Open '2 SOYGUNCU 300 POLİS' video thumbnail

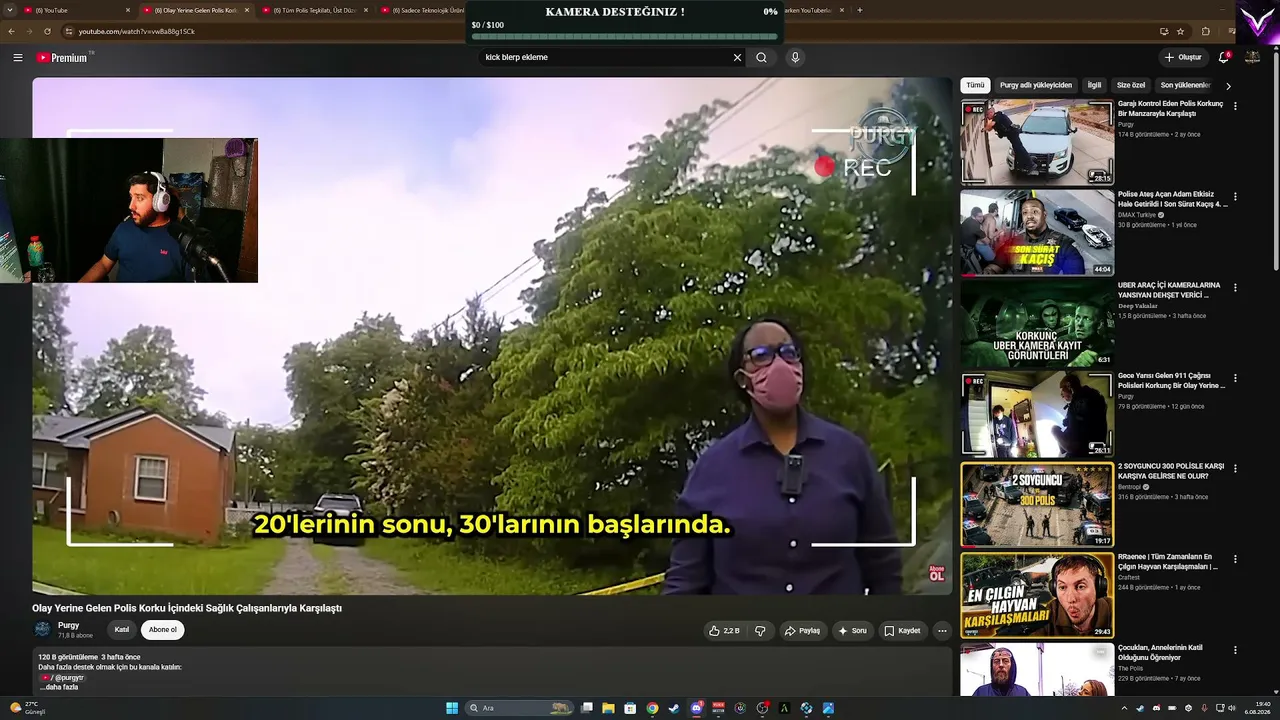[1037, 505]
